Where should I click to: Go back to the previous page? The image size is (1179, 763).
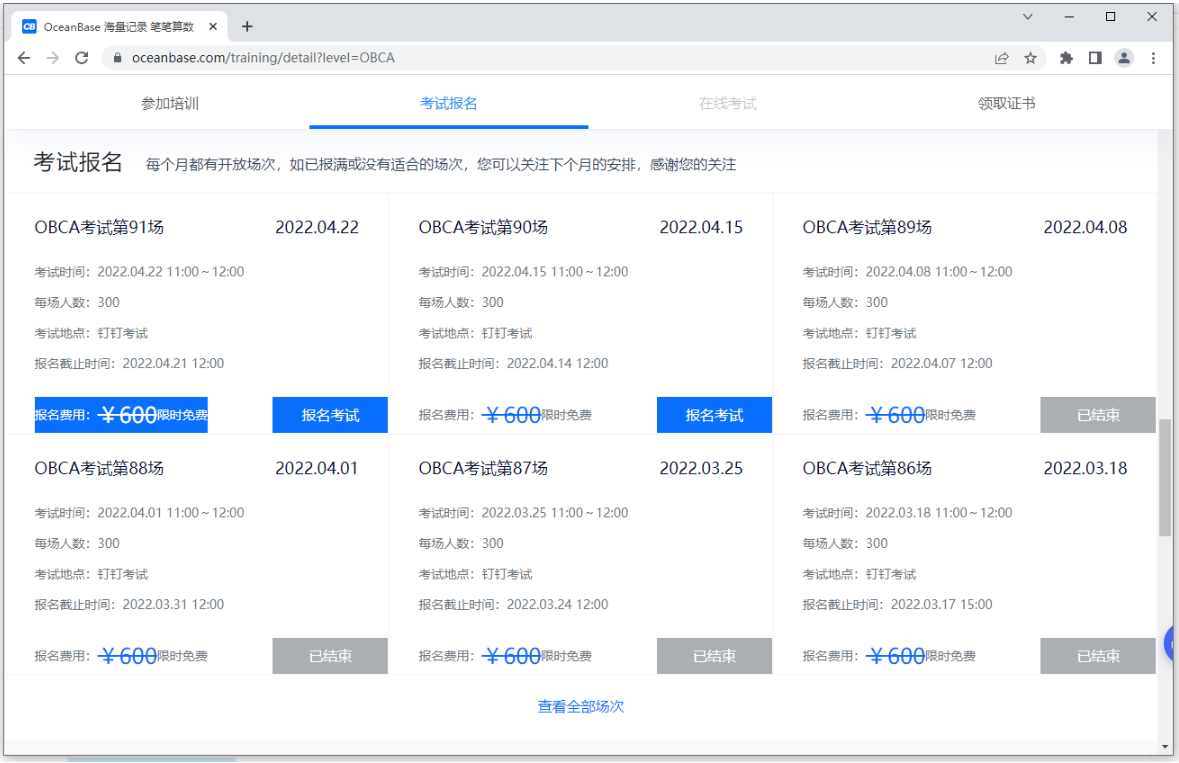click(24, 58)
